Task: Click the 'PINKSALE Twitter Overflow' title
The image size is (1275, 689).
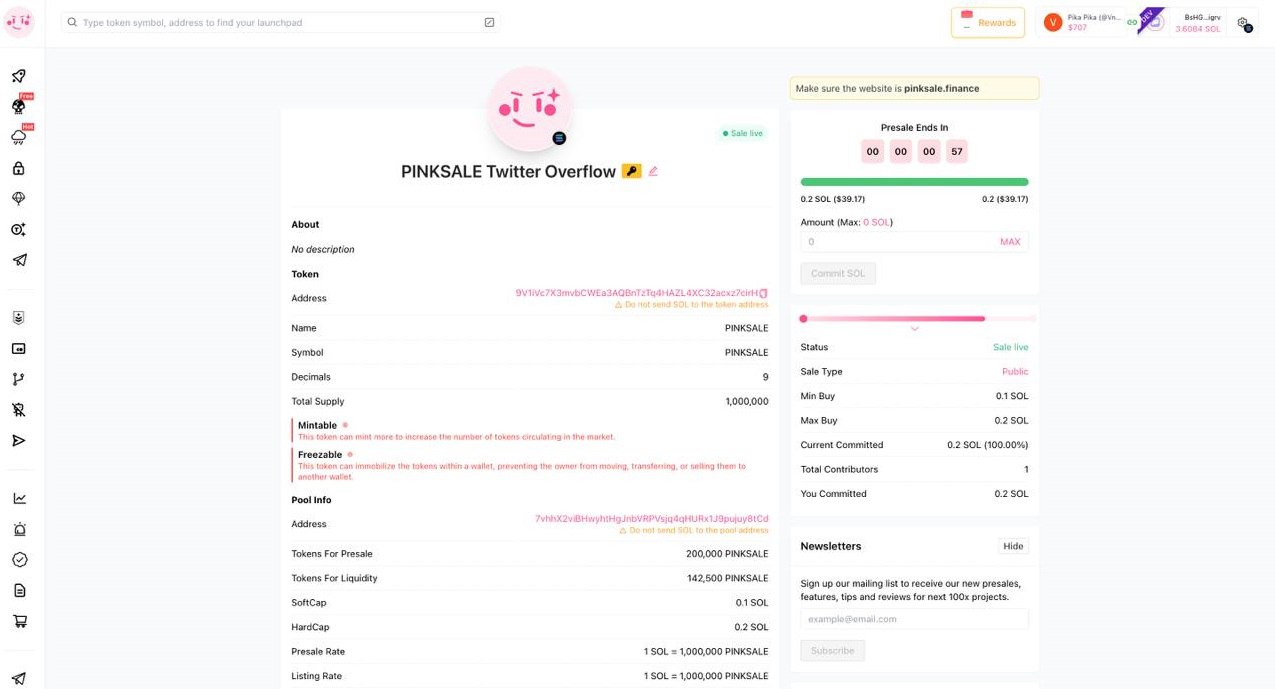Action: tap(508, 171)
